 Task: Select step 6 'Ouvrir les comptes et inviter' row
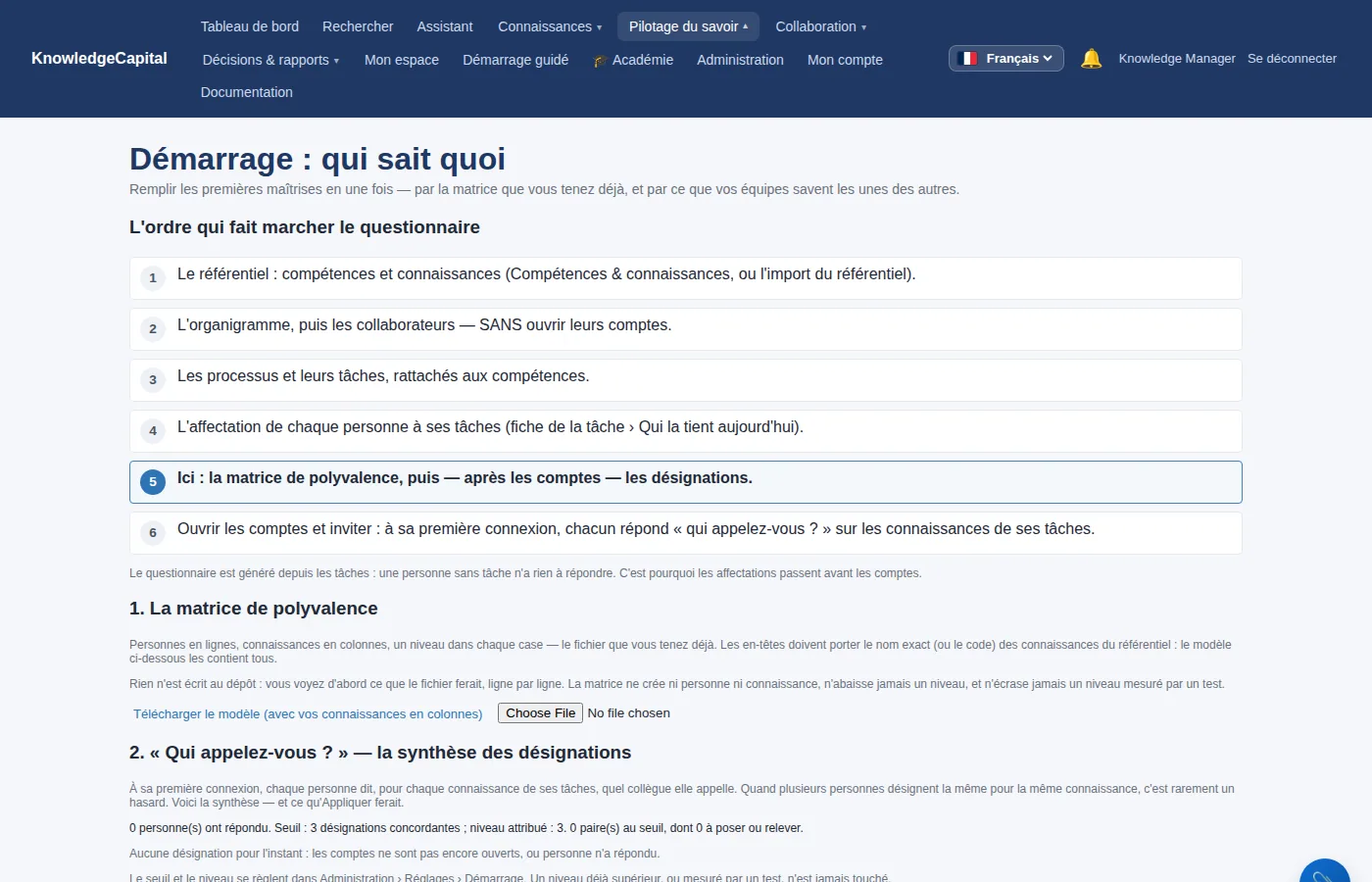point(686,533)
